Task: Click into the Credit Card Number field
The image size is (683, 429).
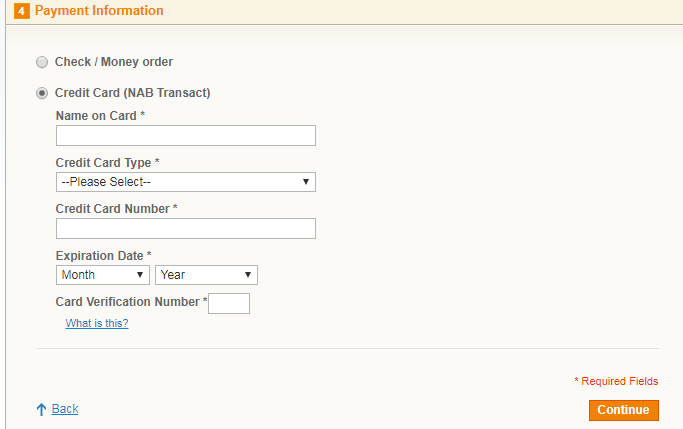Action: (x=186, y=229)
